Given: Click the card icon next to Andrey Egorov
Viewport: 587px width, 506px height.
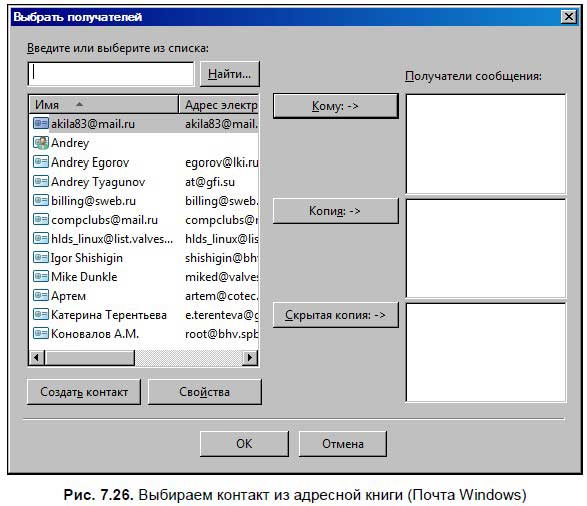Looking at the screenshot, I should [40, 162].
